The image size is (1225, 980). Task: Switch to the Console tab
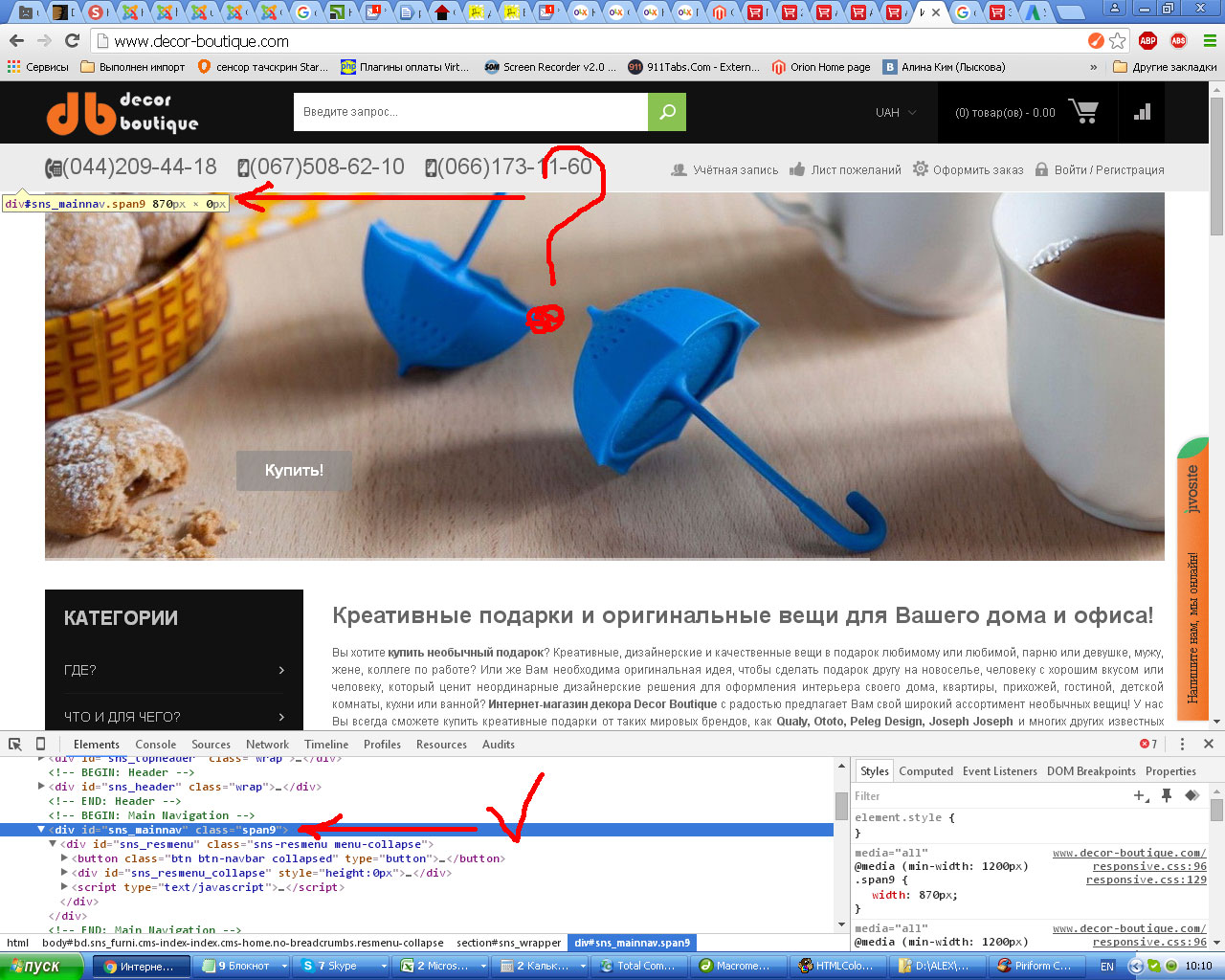pyautogui.click(x=155, y=745)
